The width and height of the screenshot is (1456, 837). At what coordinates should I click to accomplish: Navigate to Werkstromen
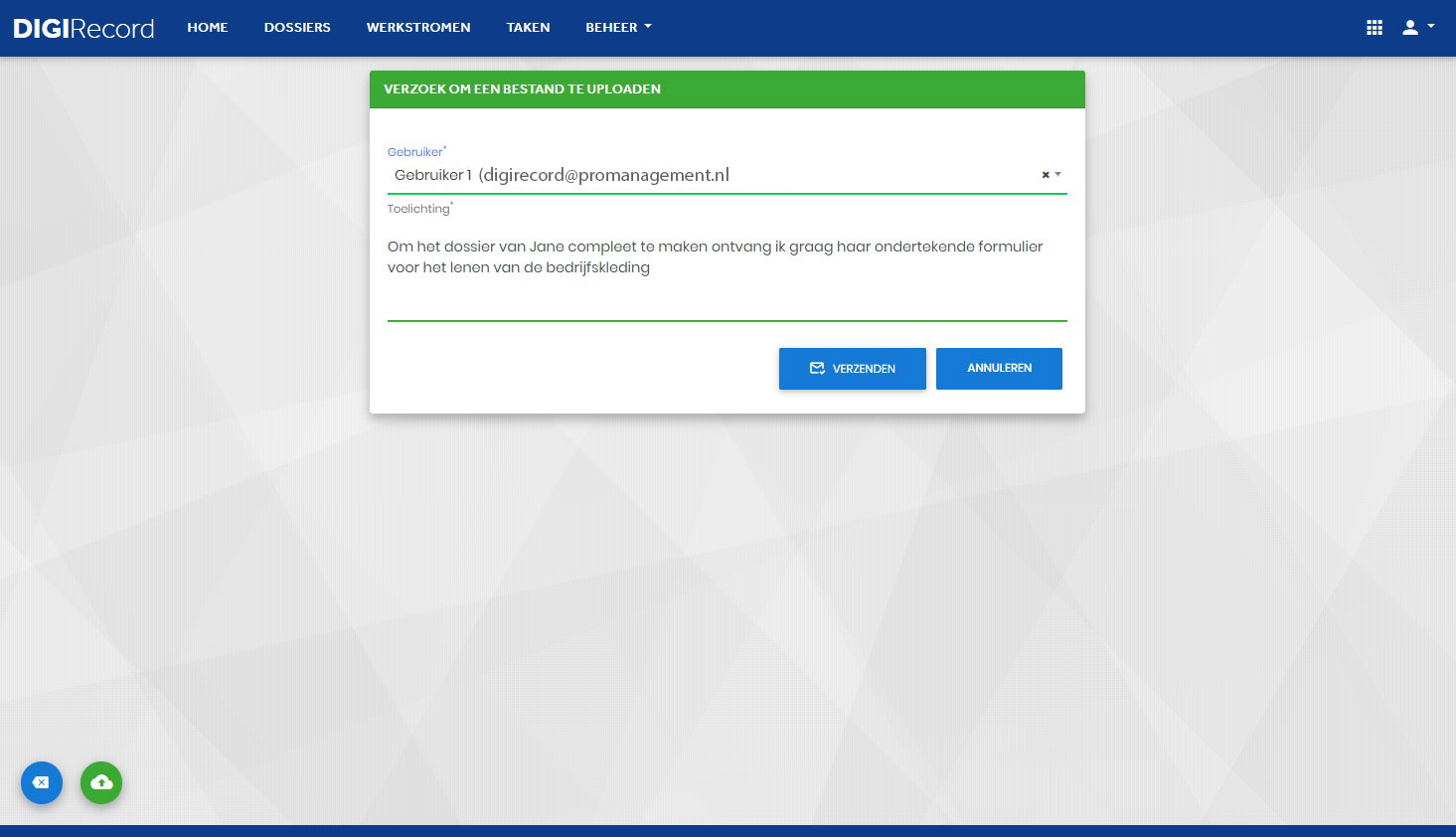pos(418,28)
